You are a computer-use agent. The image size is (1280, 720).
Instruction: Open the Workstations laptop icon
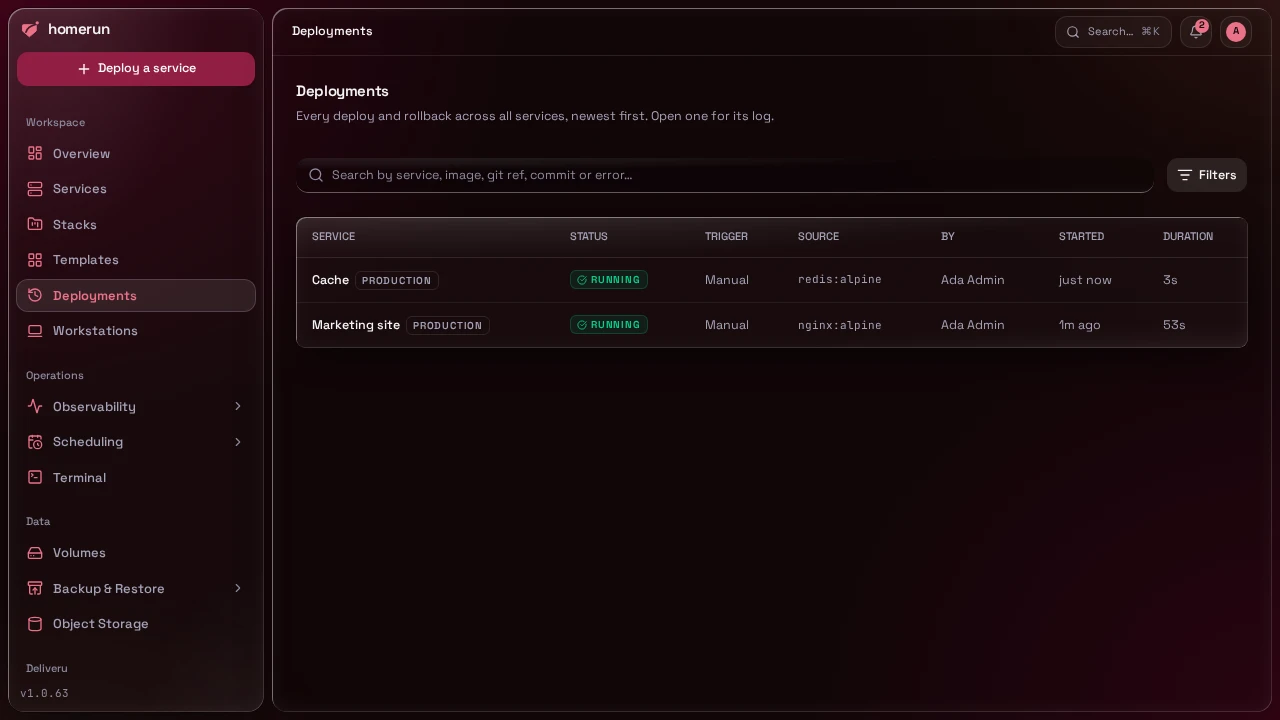[35, 331]
